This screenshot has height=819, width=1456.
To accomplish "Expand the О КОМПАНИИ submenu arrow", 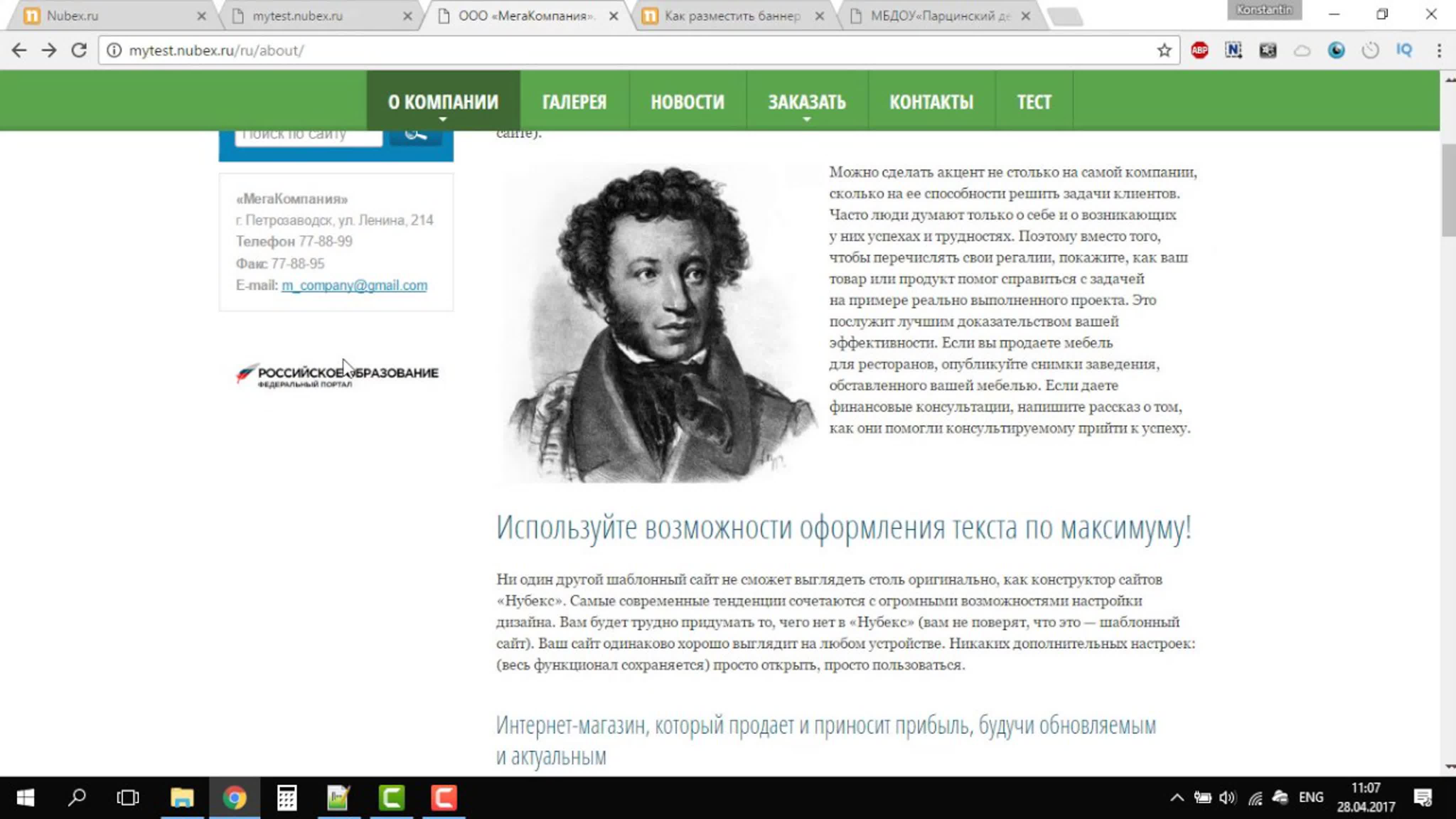I will point(443,119).
